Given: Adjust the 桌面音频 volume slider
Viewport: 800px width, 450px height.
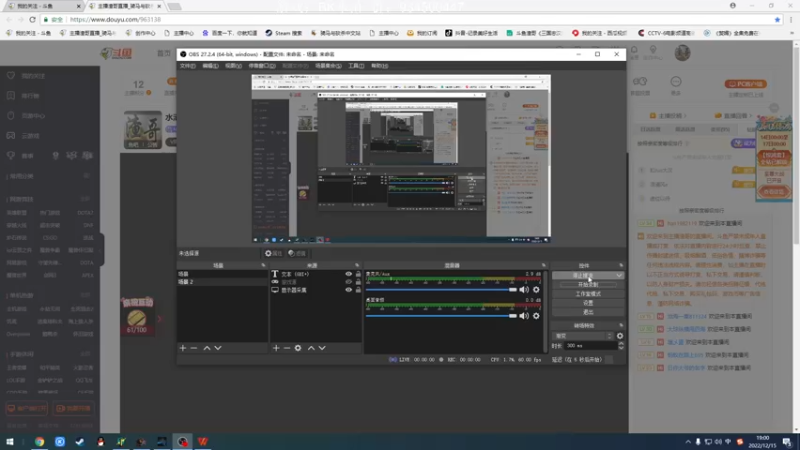Looking at the screenshot, I should pos(441,316).
